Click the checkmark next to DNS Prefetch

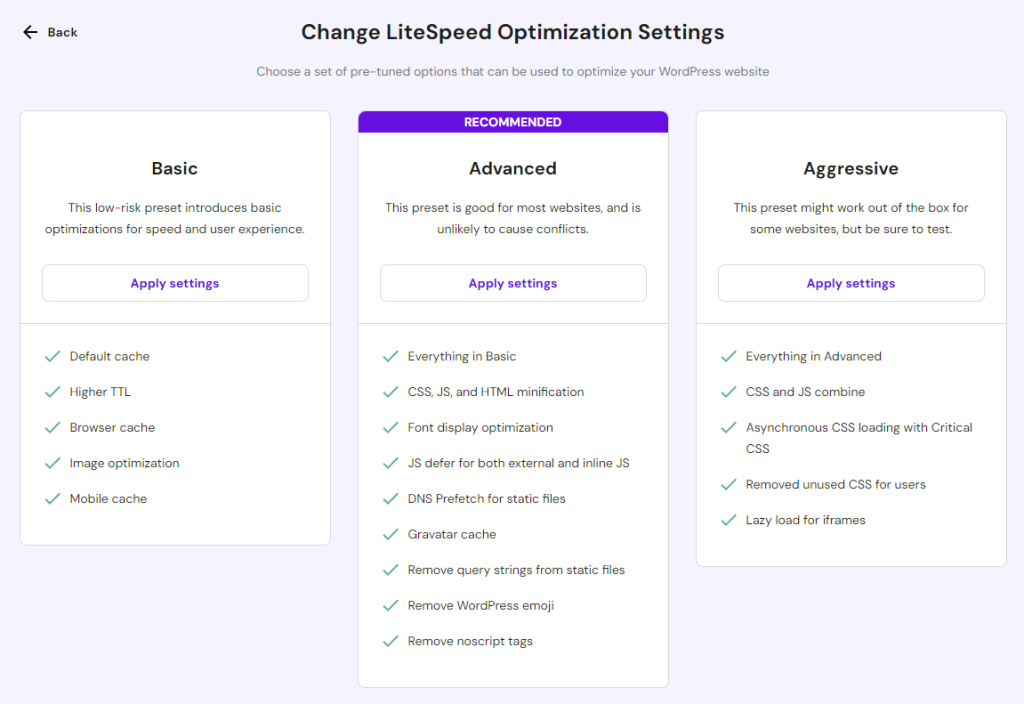tap(390, 498)
